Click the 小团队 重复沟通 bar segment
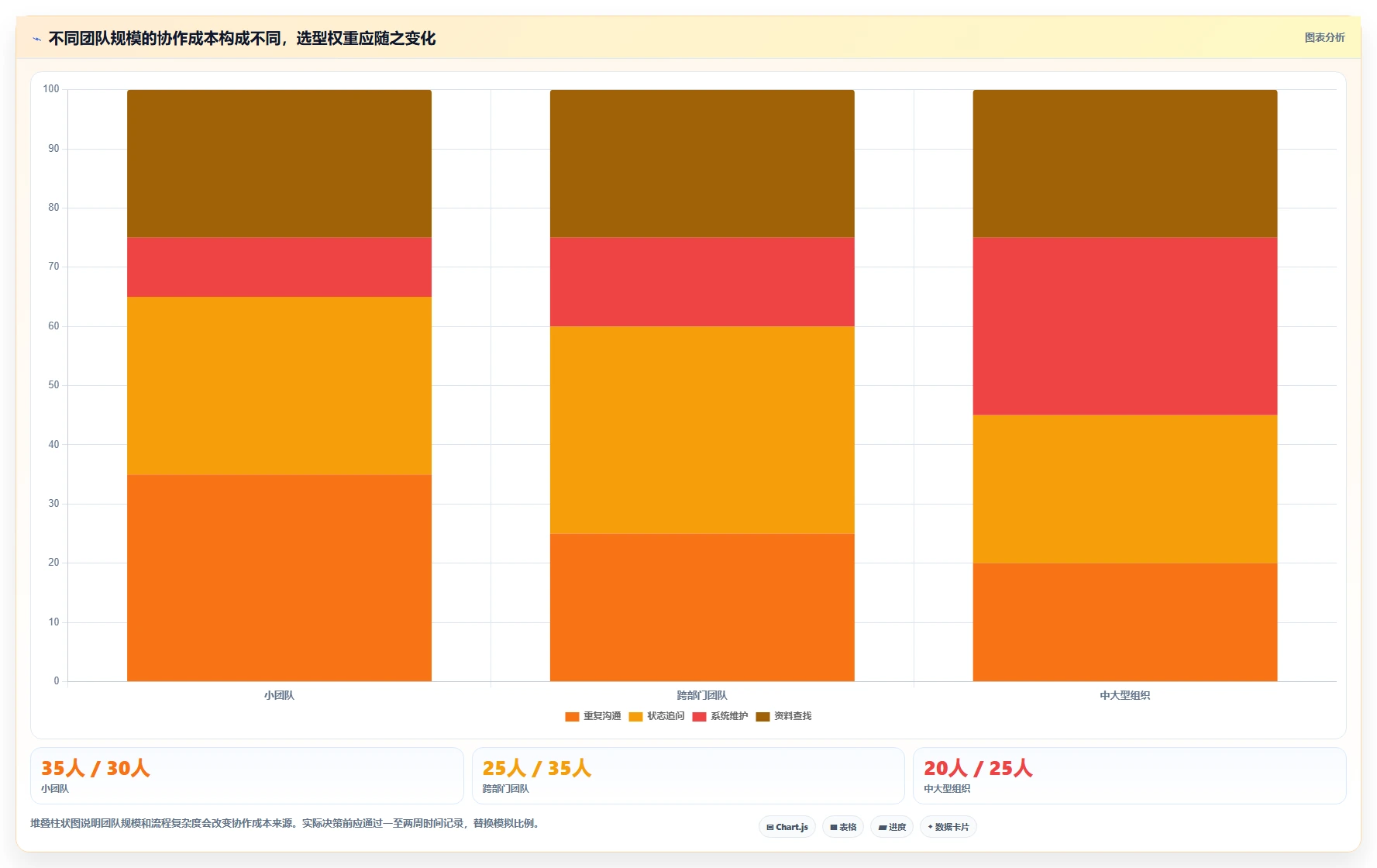 279,578
